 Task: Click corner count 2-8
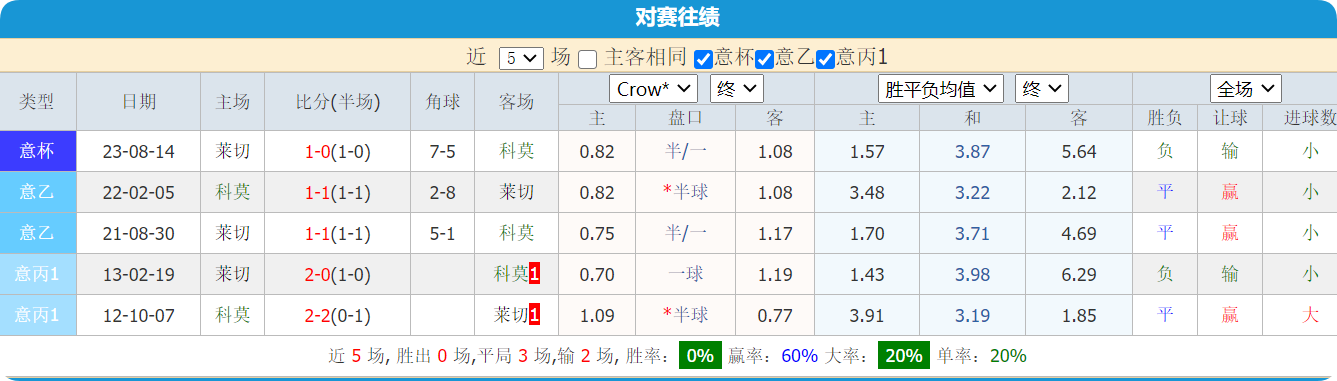click(x=442, y=193)
